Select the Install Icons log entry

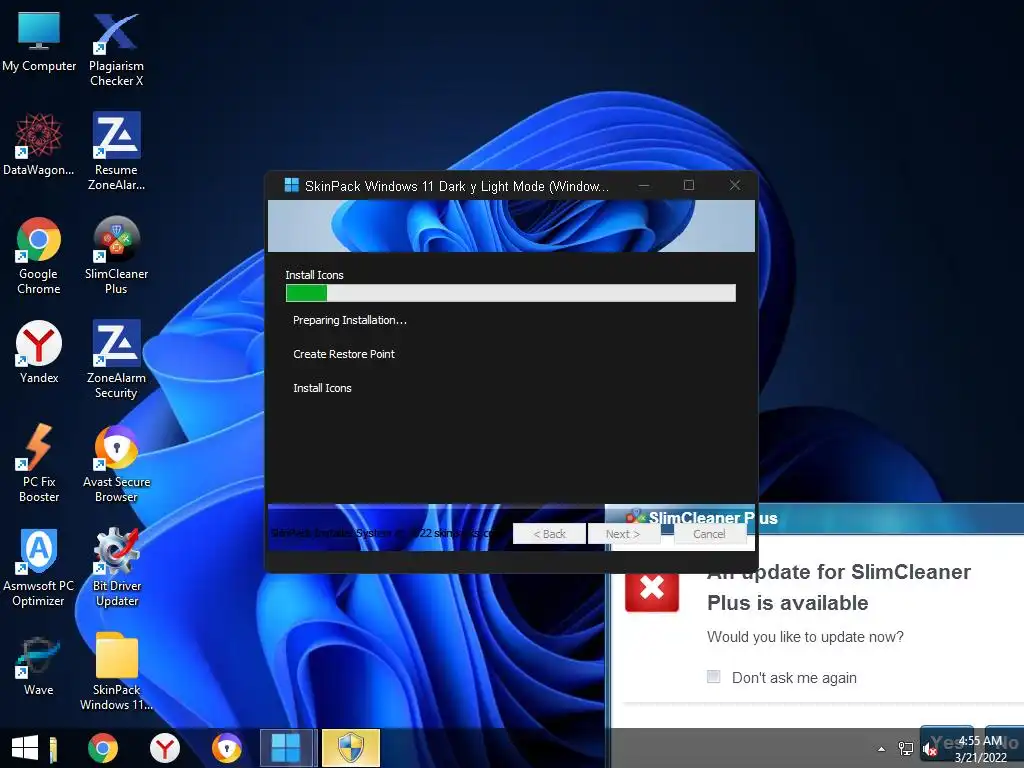click(322, 388)
